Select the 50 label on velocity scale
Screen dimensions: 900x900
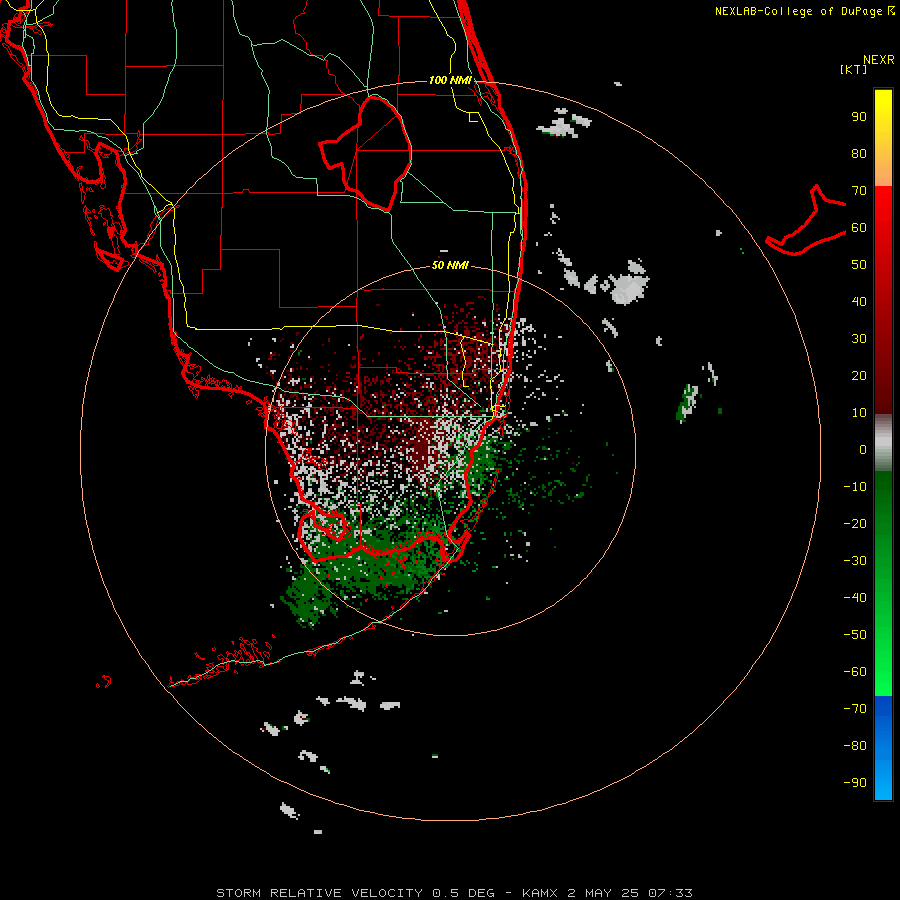[x=859, y=265]
